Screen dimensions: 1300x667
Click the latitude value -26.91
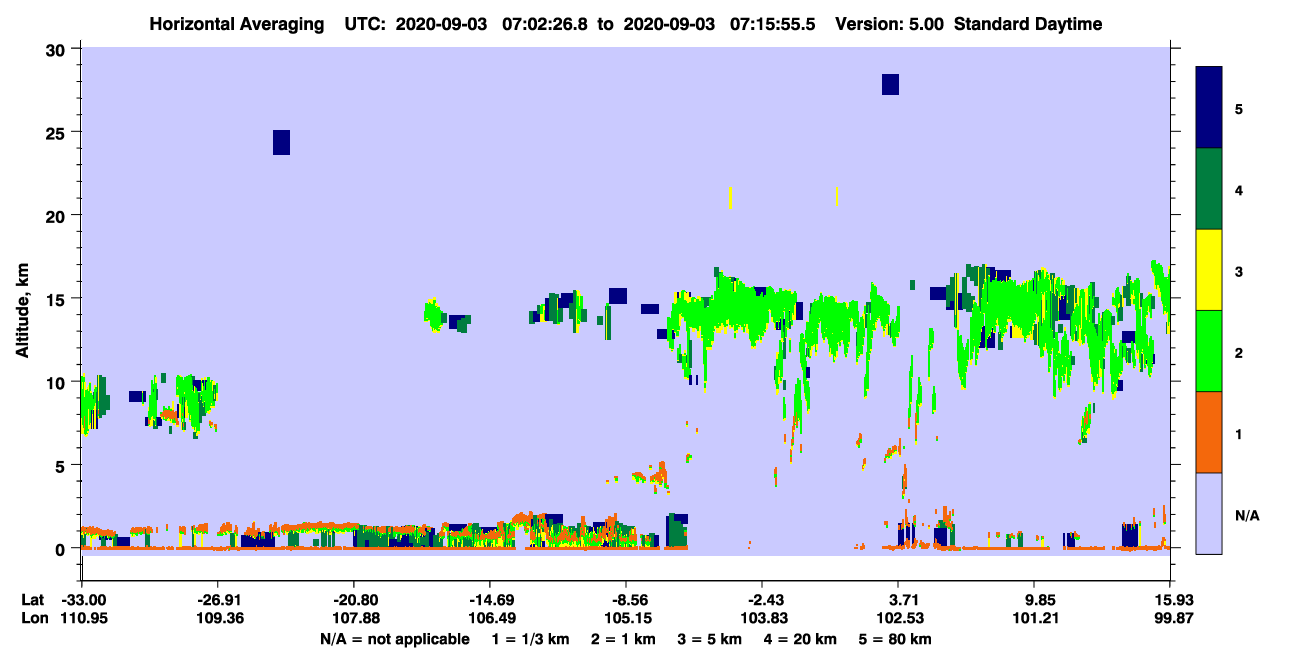point(218,600)
